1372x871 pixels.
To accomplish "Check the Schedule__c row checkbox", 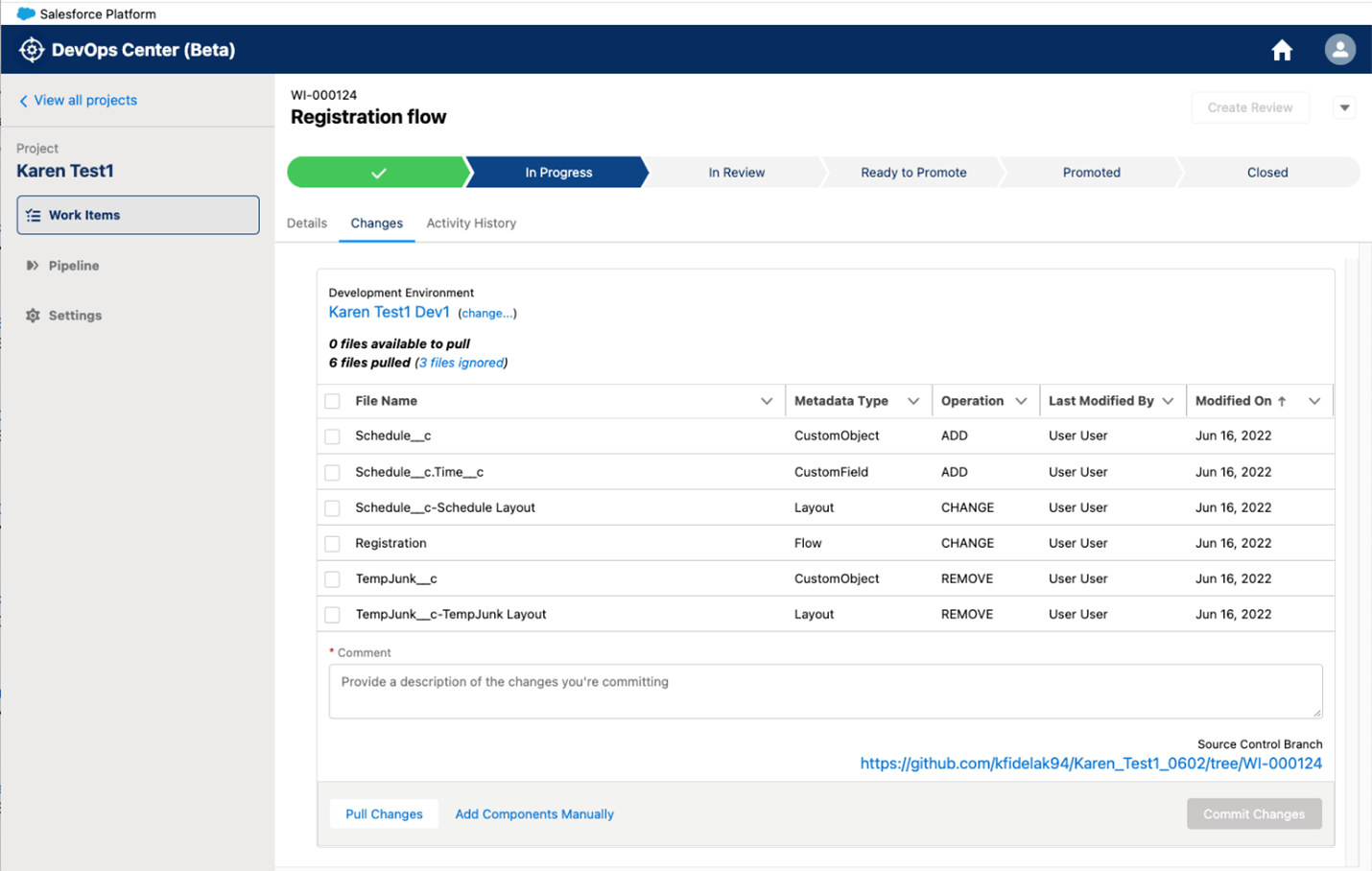I will click(x=332, y=436).
